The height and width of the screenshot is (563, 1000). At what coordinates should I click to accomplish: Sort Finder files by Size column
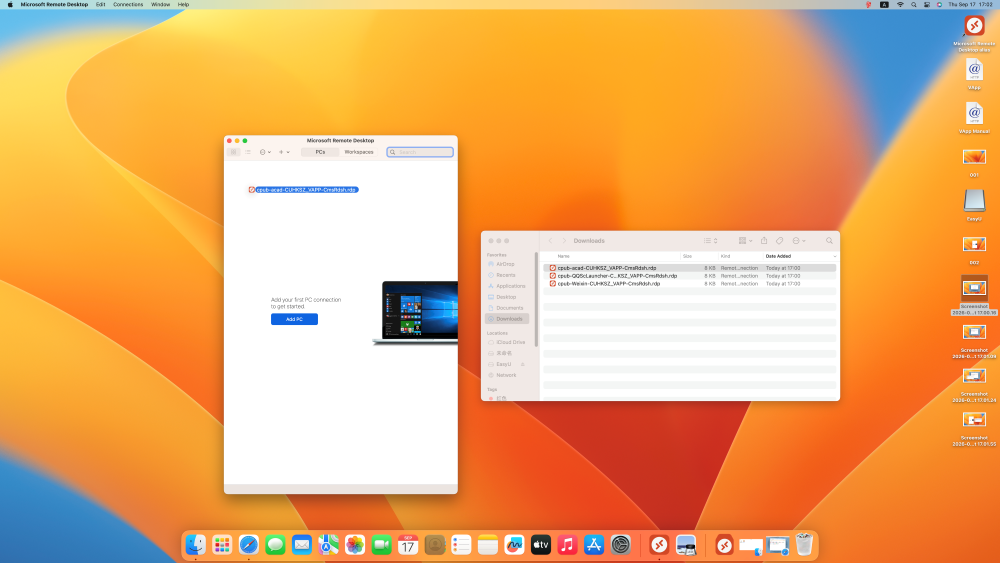click(688, 256)
